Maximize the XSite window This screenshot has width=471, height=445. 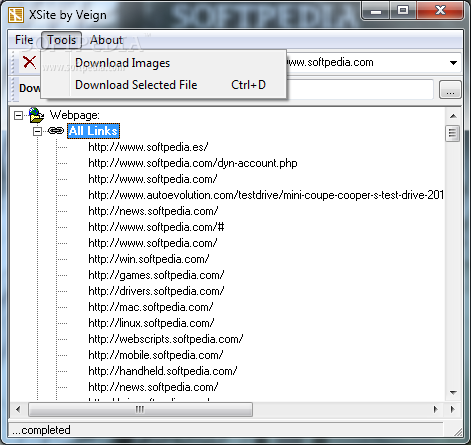tap(403, 11)
